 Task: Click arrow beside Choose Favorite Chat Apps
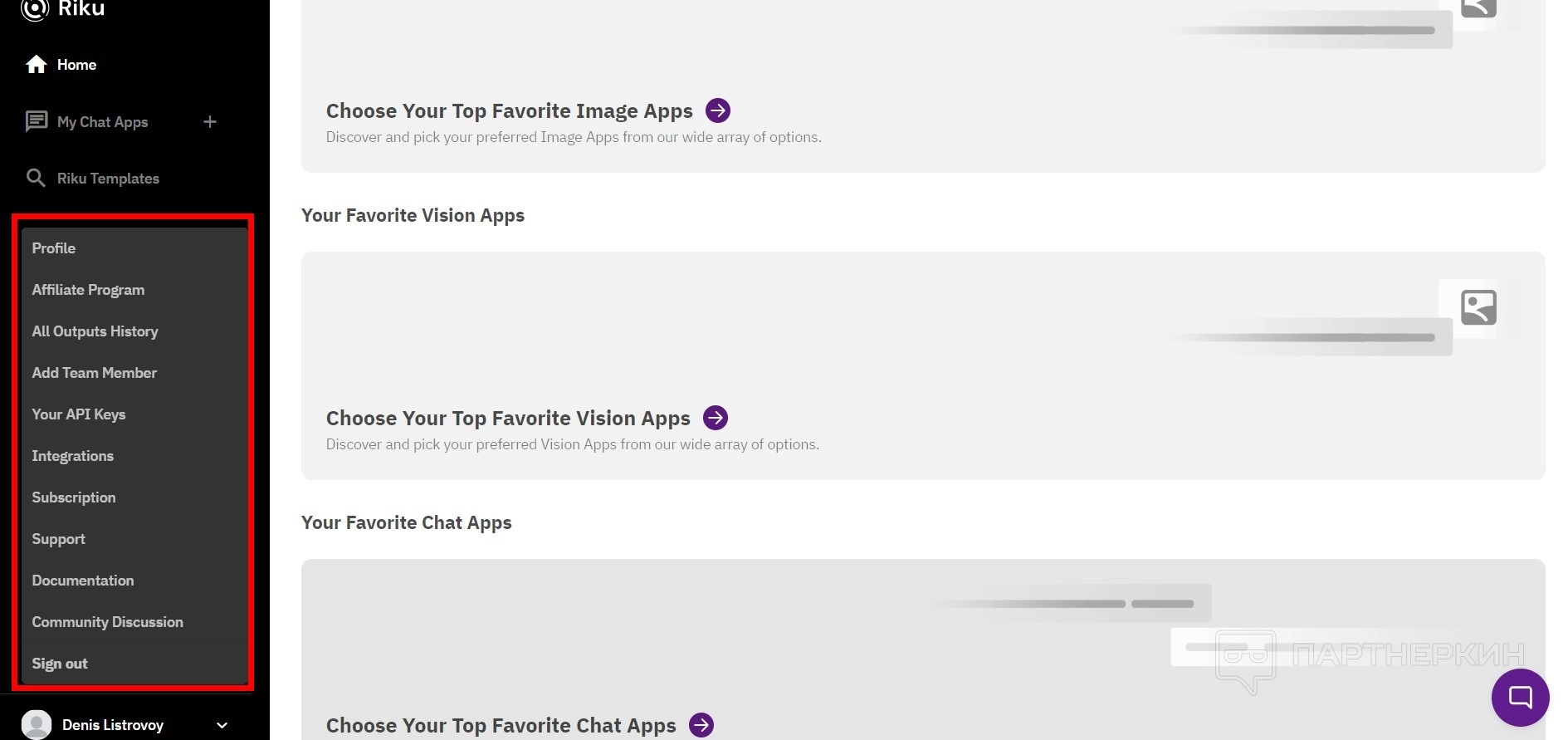(701, 725)
